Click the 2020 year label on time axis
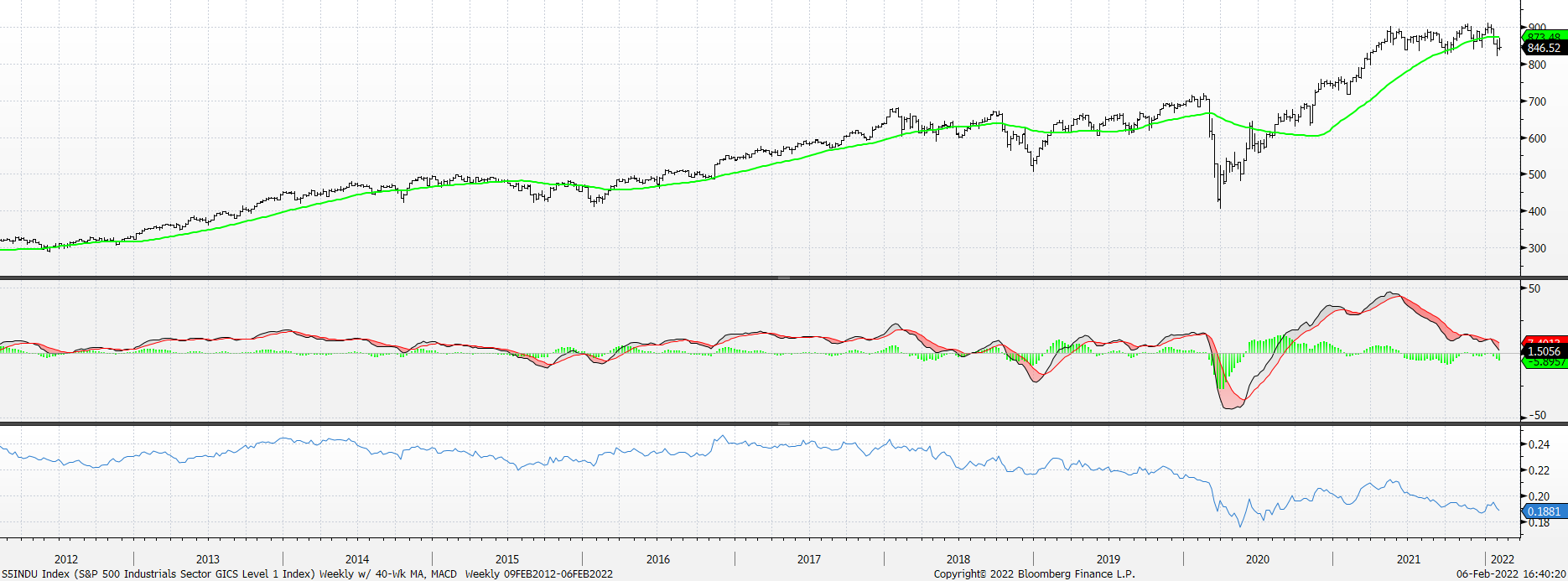Image resolution: width=1568 pixels, height=581 pixels. point(1258,559)
